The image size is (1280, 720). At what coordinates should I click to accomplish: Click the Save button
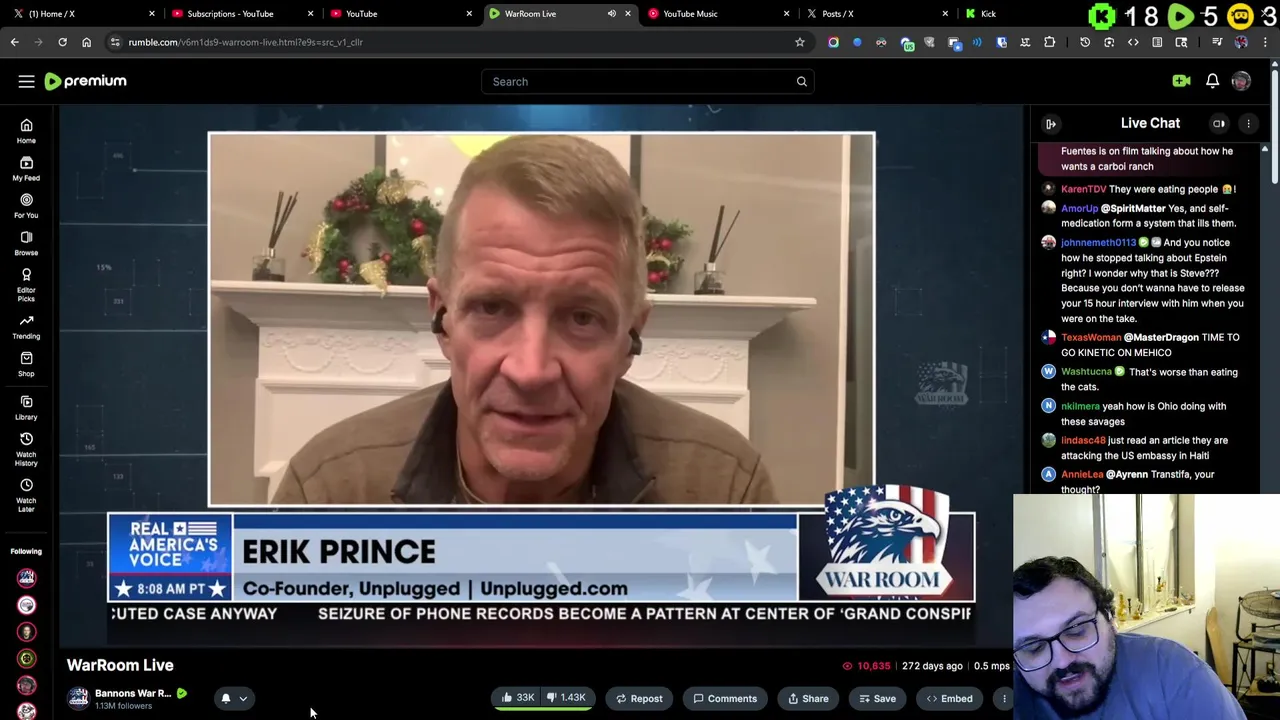[877, 699]
